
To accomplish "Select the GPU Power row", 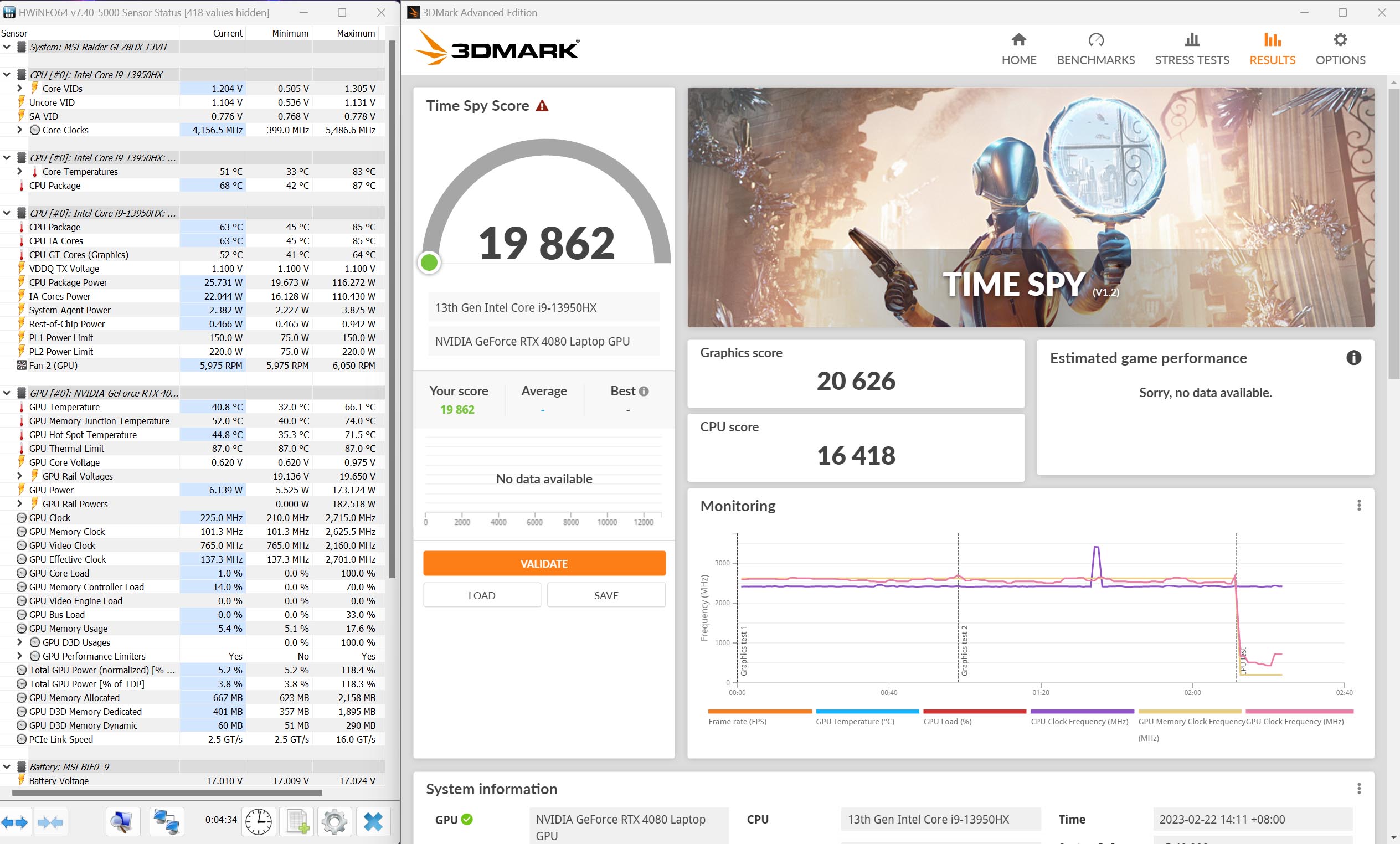I will point(192,490).
